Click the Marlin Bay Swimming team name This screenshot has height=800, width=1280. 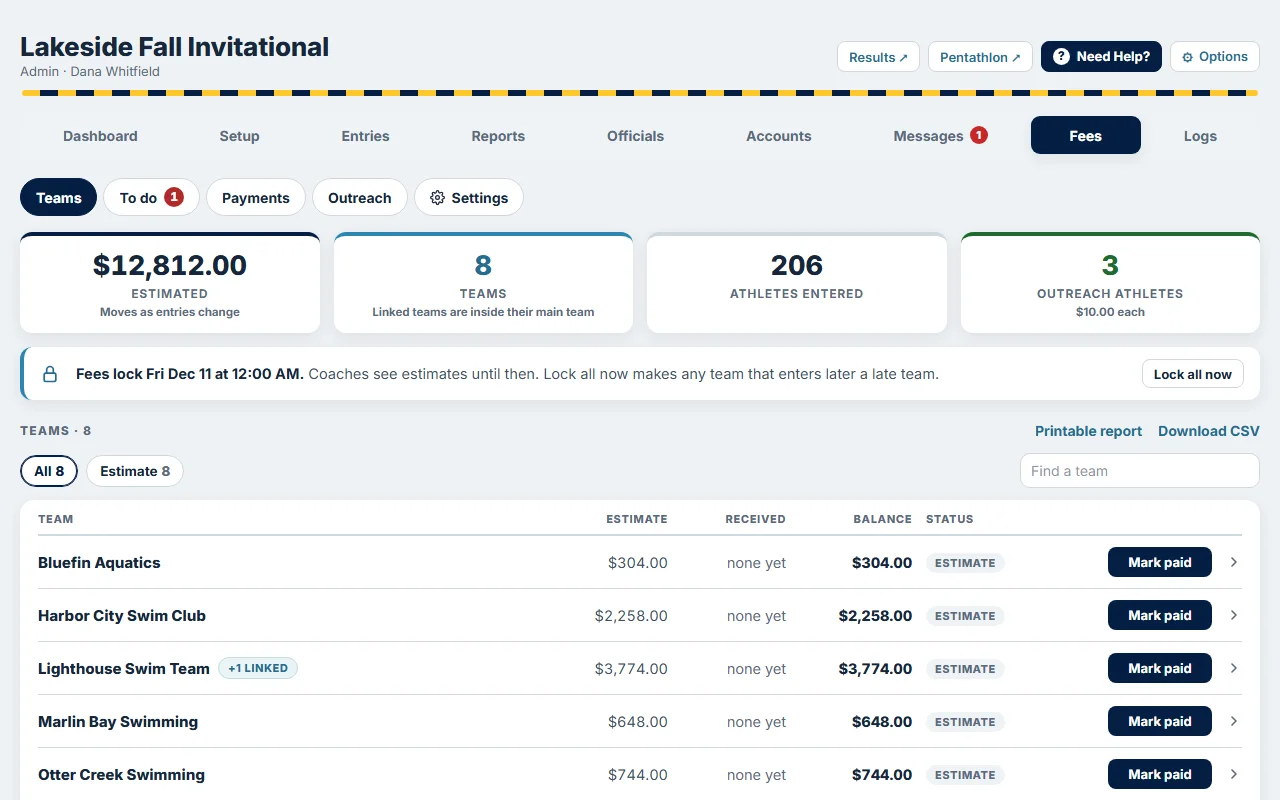[x=118, y=722]
